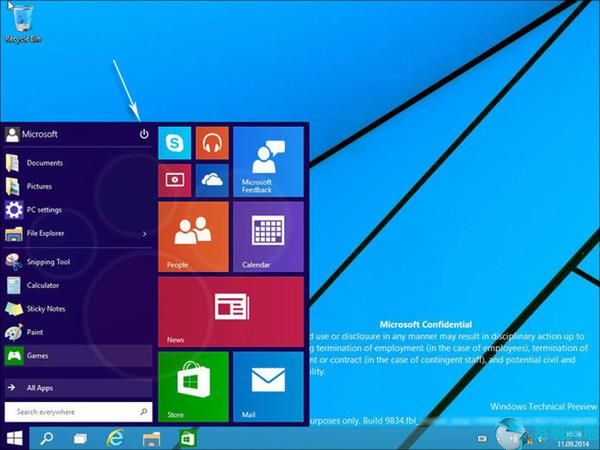Open Documents from Start menu
Image resolution: width=600 pixels, height=450 pixels.
click(x=78, y=163)
